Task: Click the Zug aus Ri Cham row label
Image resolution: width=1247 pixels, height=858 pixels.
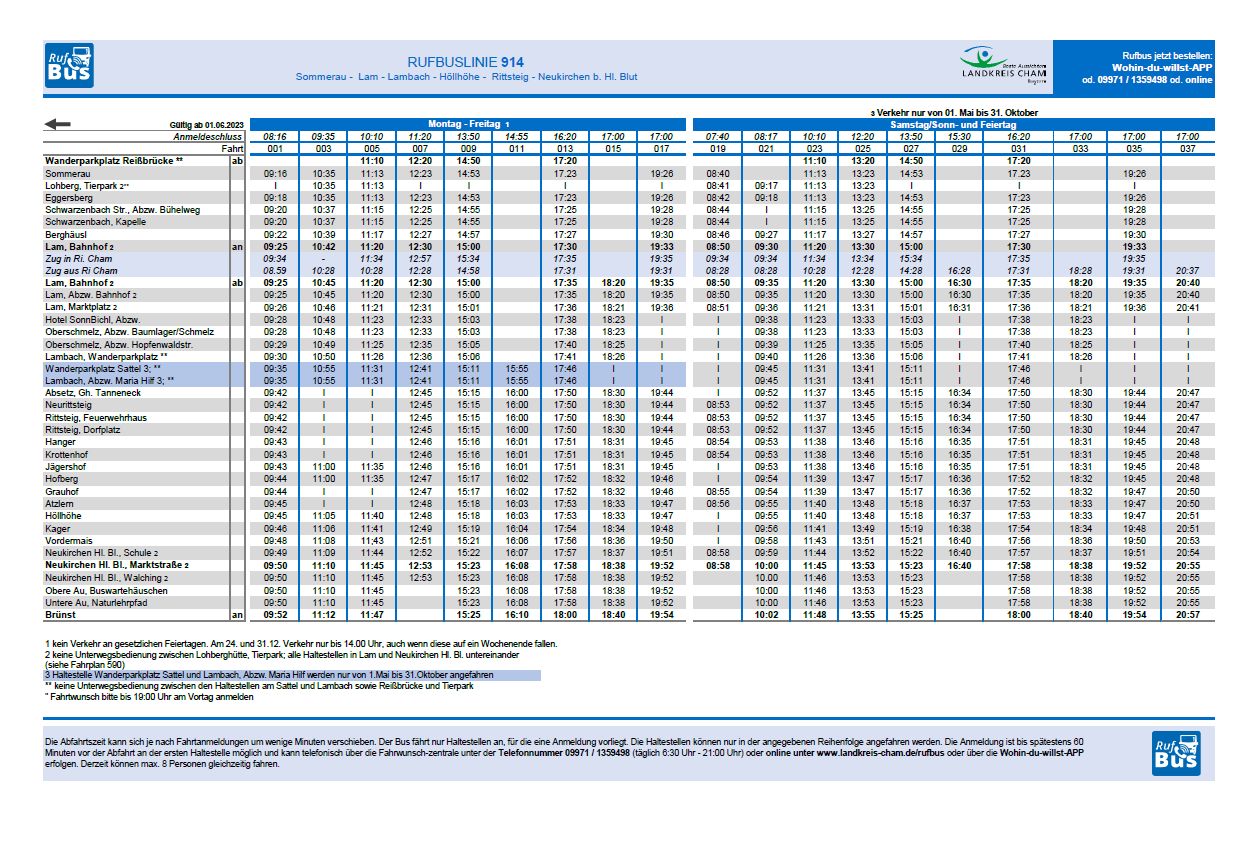Action: click(81, 270)
